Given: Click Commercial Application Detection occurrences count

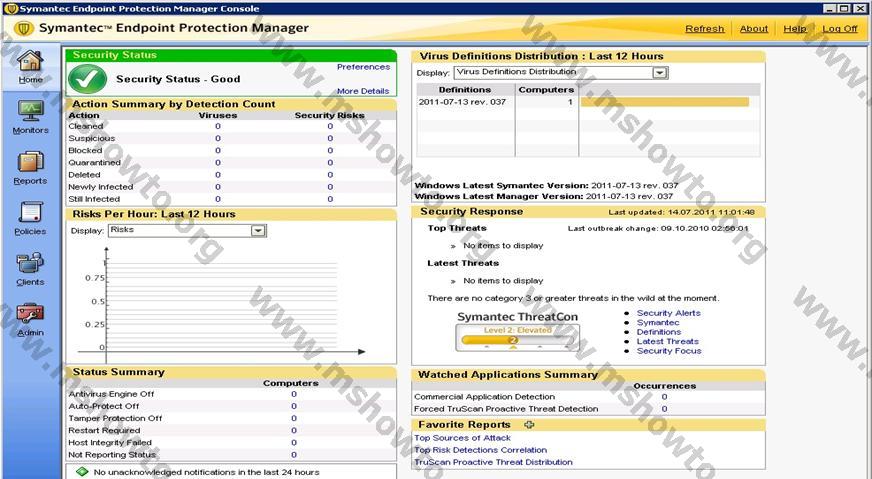Looking at the screenshot, I should [665, 397].
